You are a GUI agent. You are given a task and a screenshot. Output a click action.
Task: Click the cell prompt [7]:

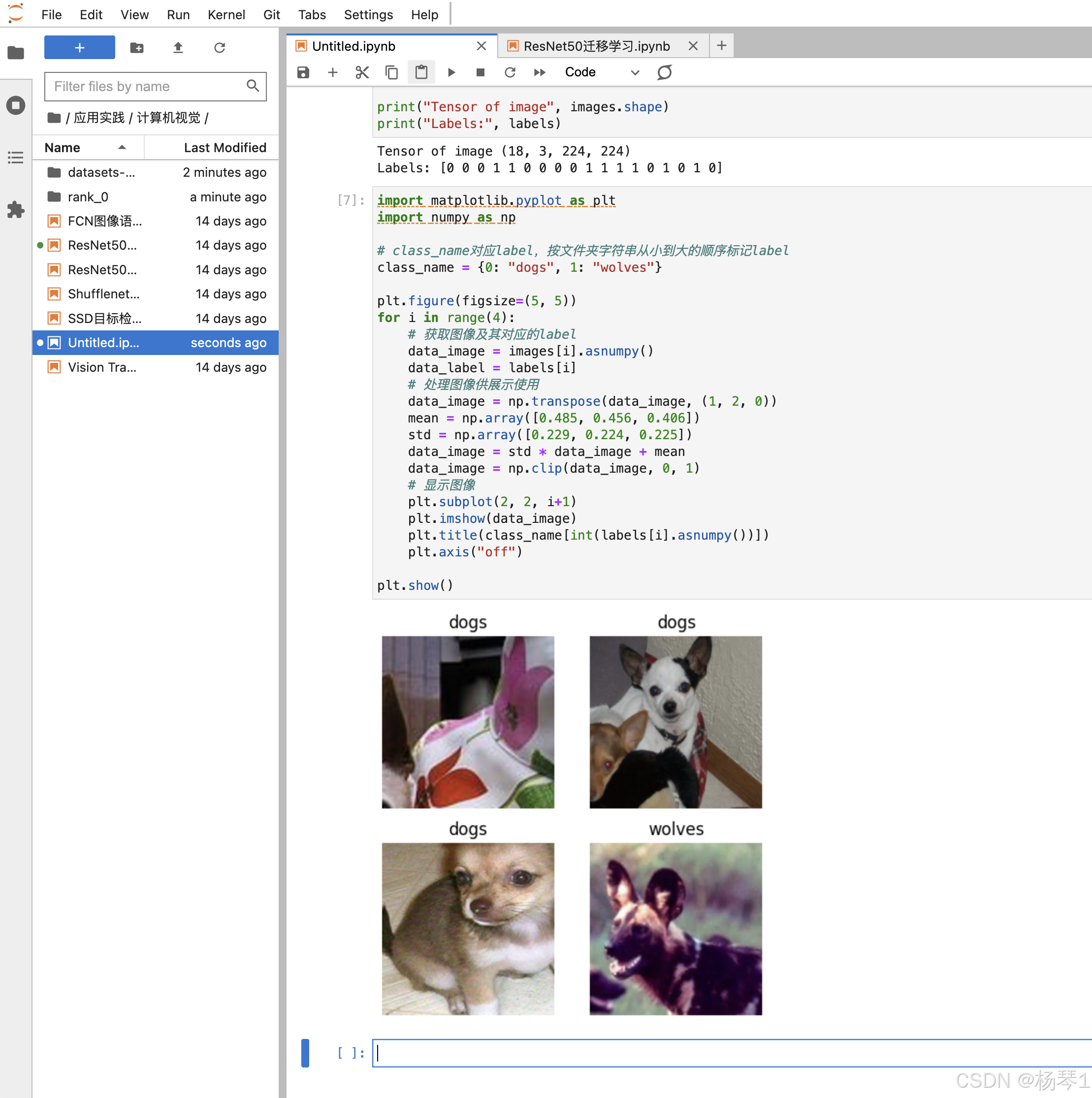[351, 200]
